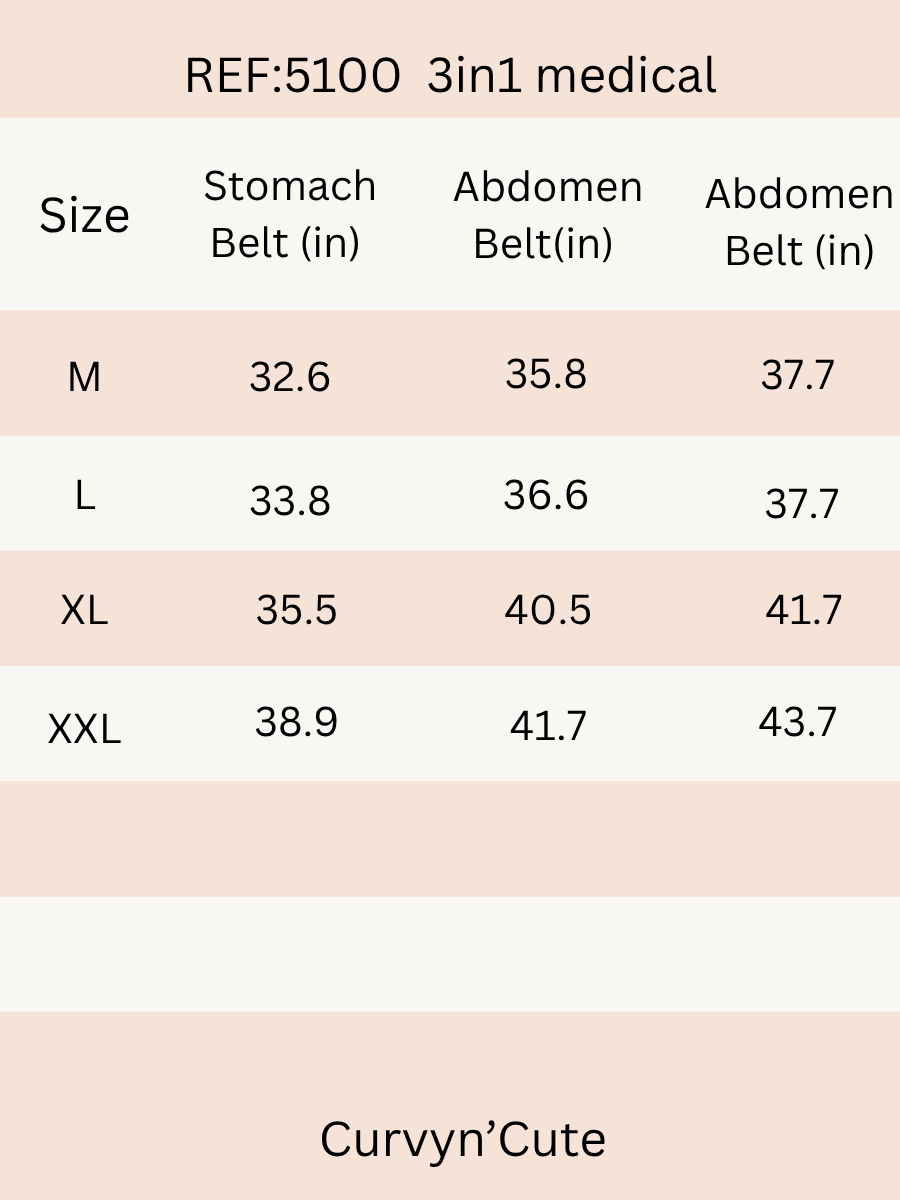
Task: Select the XXL size row label
Action: [x=84, y=730]
